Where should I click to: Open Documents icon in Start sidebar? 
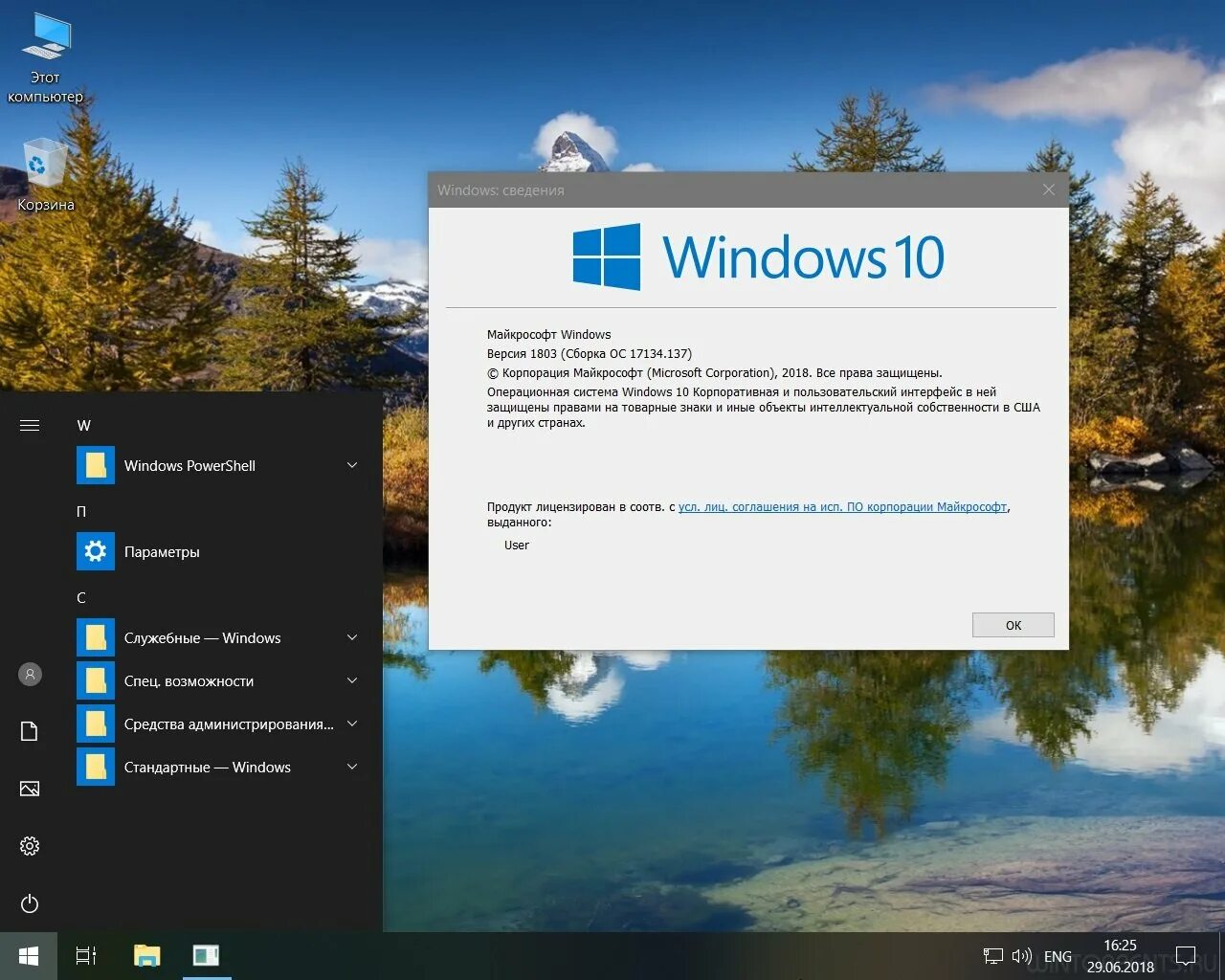click(x=30, y=731)
